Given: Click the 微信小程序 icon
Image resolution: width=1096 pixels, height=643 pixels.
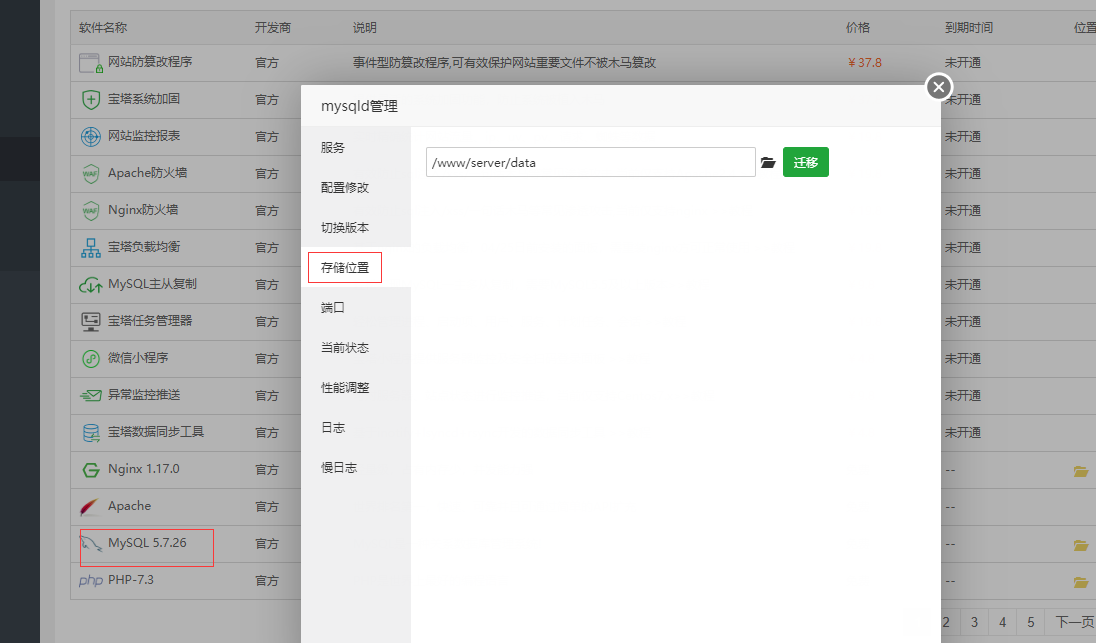Looking at the screenshot, I should tap(91, 359).
